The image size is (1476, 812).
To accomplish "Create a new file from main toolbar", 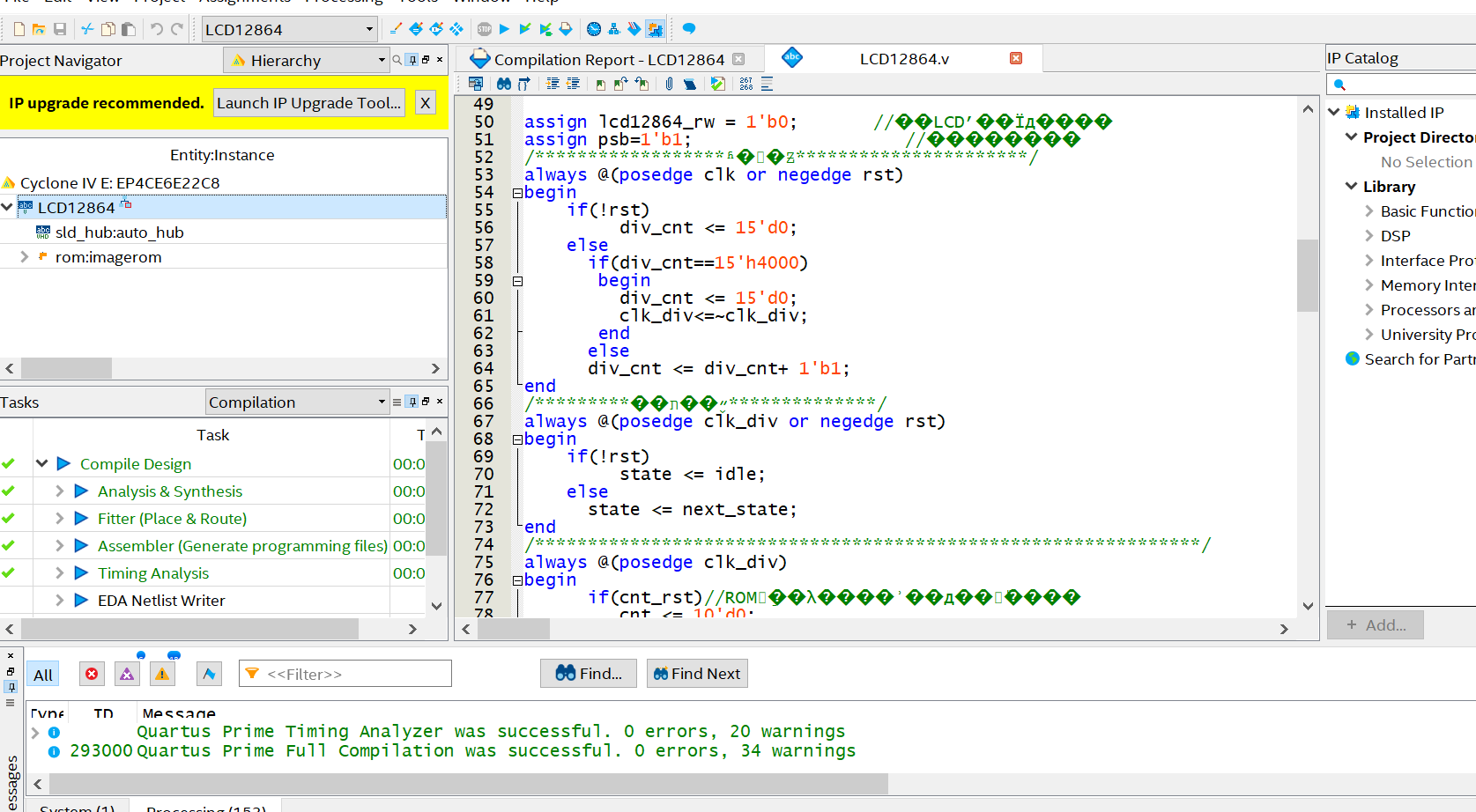I will coord(19,29).
